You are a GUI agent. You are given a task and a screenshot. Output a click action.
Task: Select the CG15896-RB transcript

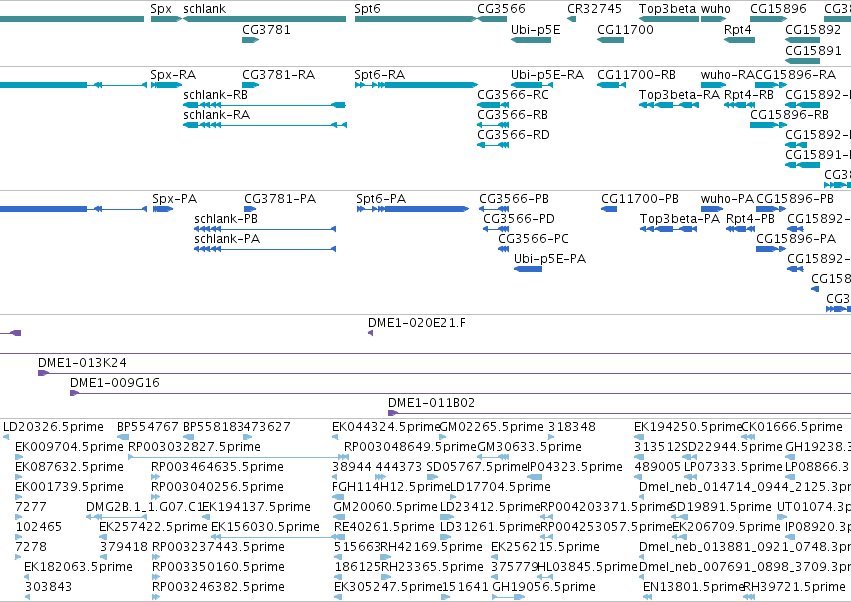(x=768, y=125)
